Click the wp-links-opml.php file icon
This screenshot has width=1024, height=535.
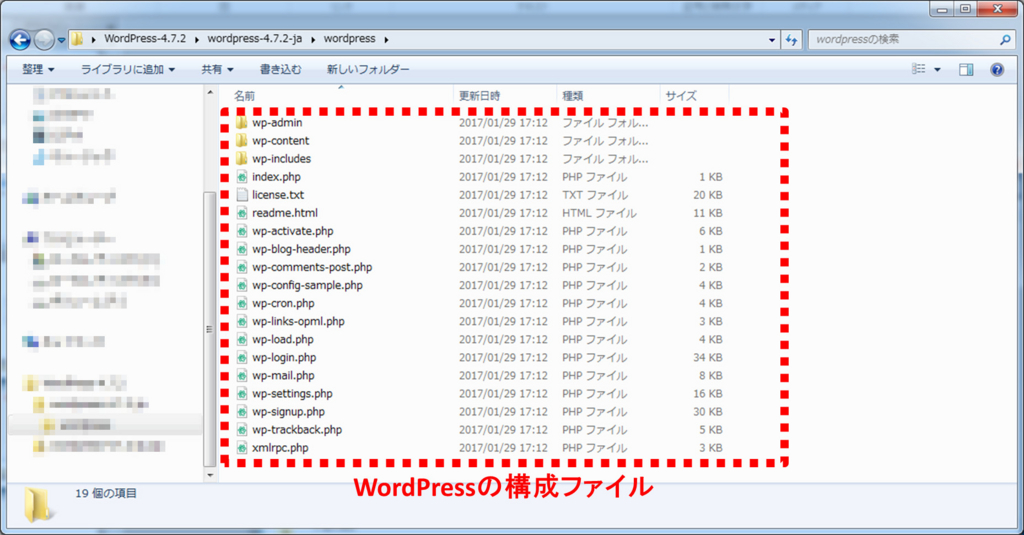(242, 321)
